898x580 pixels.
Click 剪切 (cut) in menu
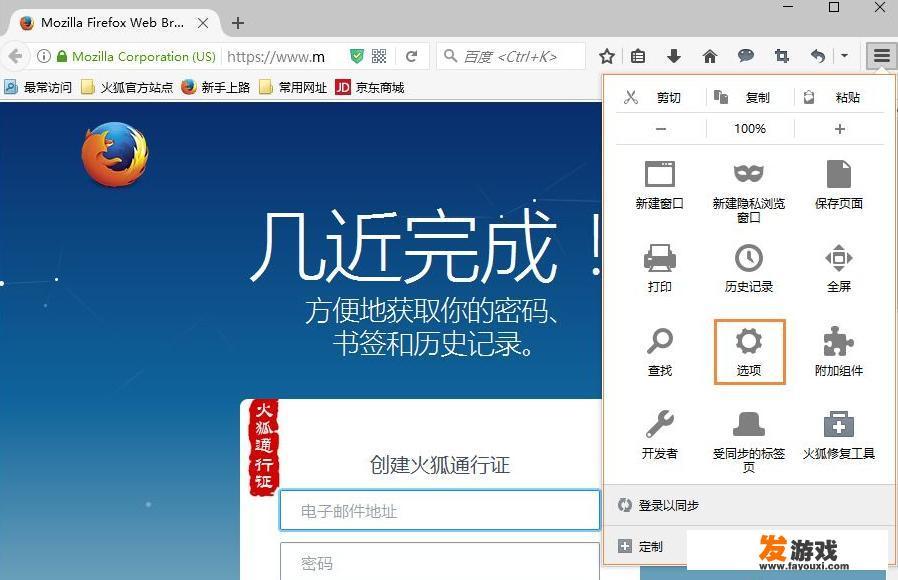(660, 97)
